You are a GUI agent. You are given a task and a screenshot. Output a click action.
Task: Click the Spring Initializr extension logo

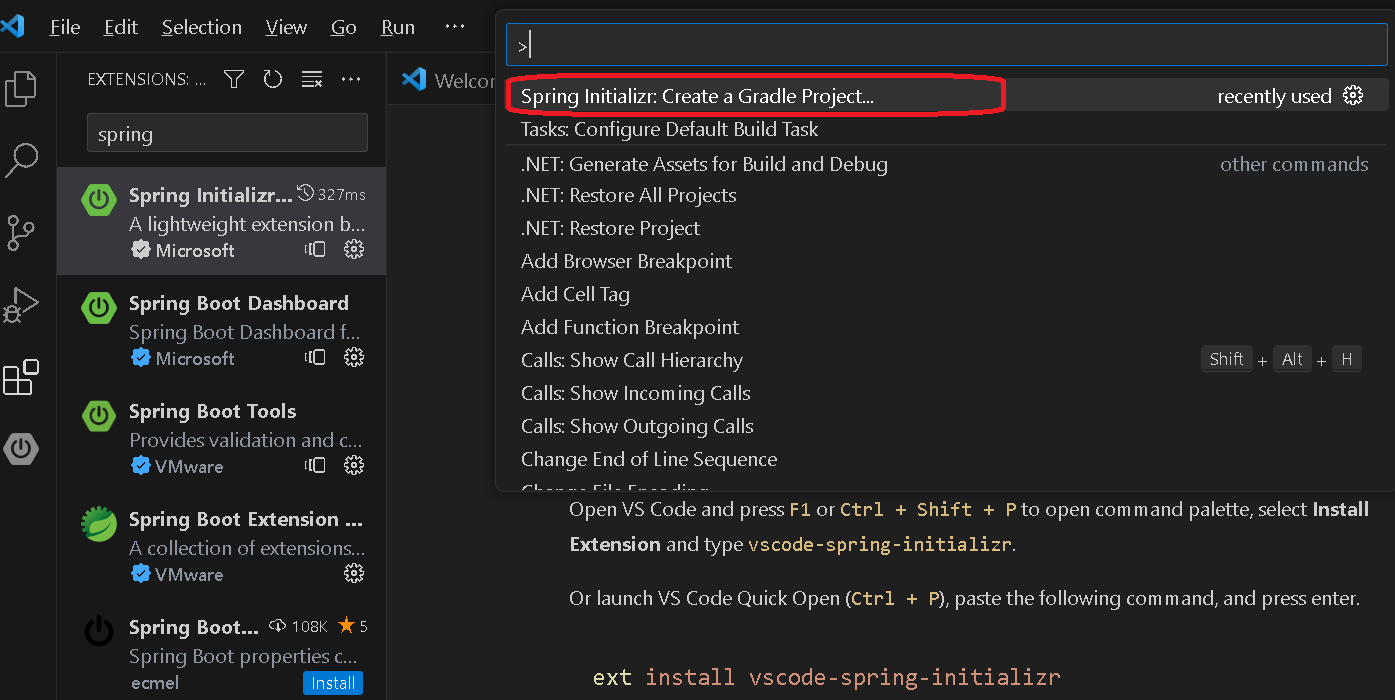click(99, 199)
